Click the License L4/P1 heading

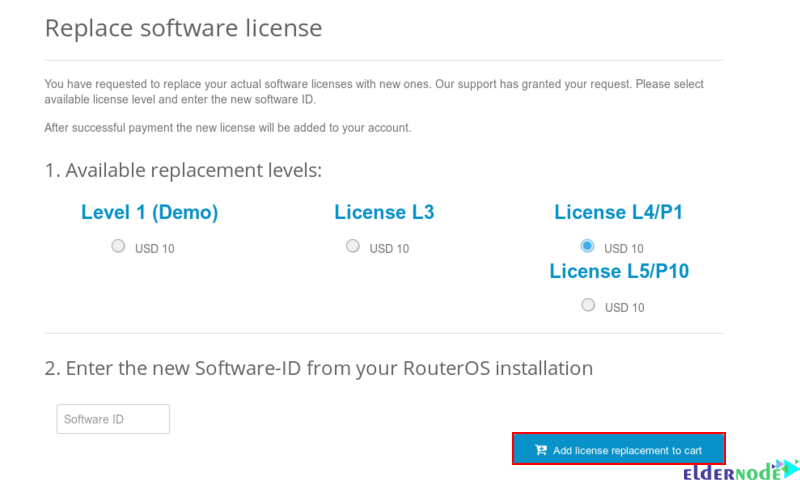pyautogui.click(x=618, y=212)
